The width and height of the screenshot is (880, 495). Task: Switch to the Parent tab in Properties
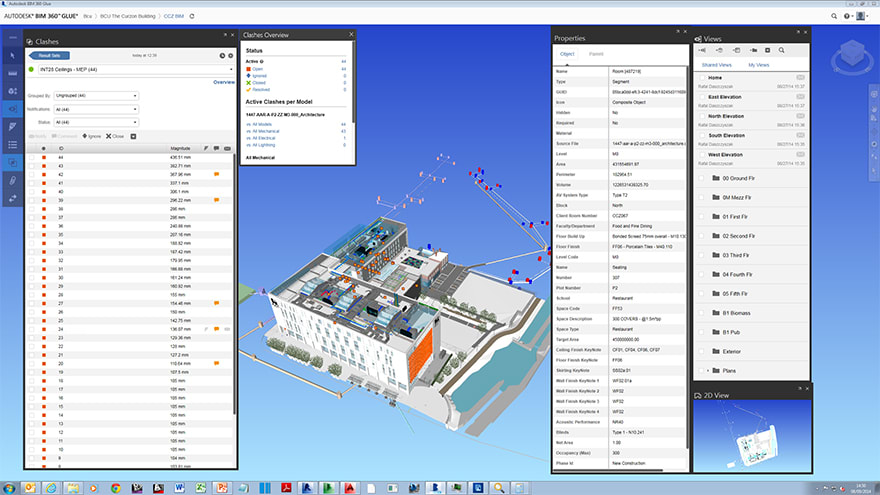pos(595,54)
